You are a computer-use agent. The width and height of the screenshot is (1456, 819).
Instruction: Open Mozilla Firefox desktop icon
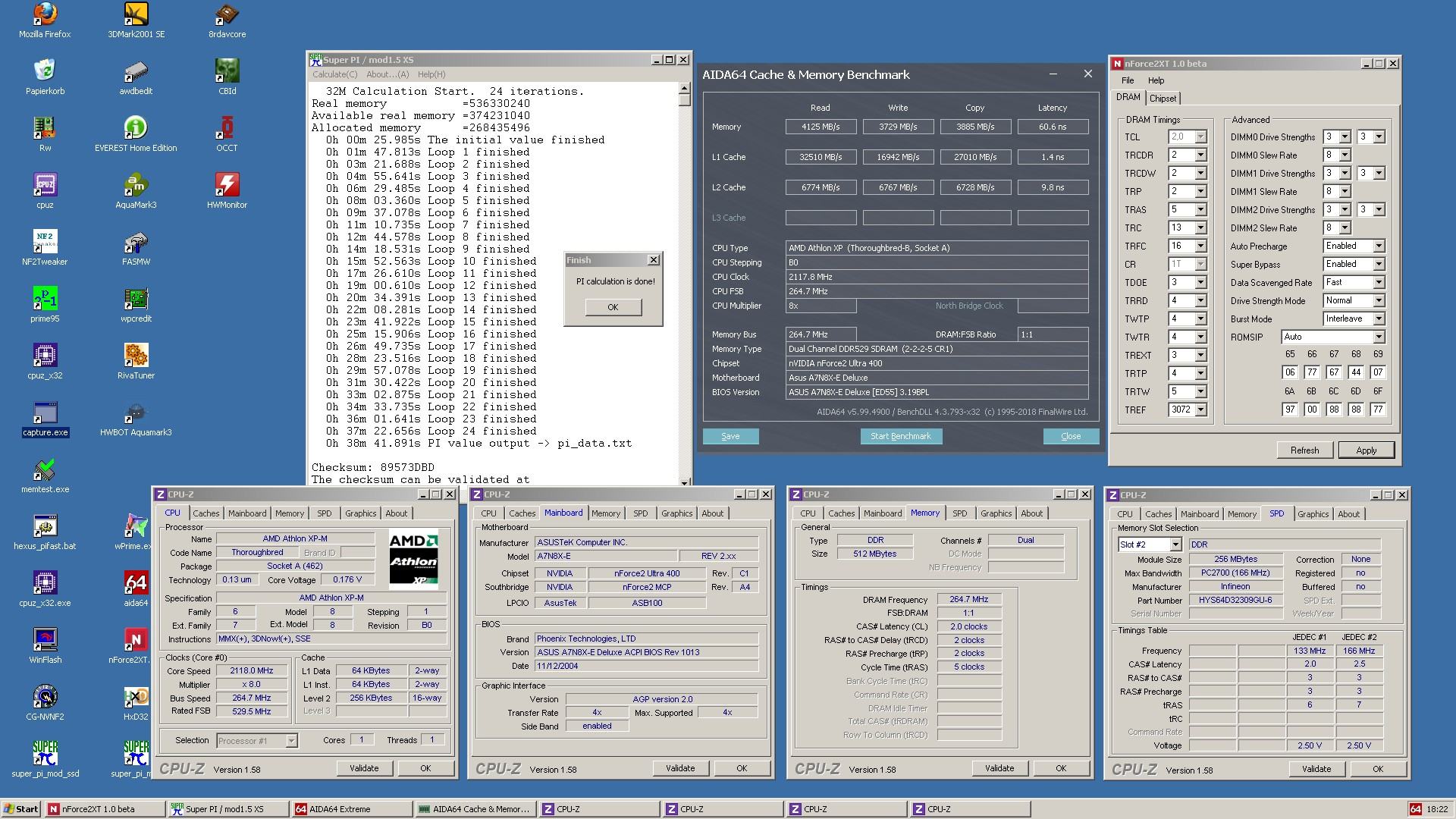[45, 21]
